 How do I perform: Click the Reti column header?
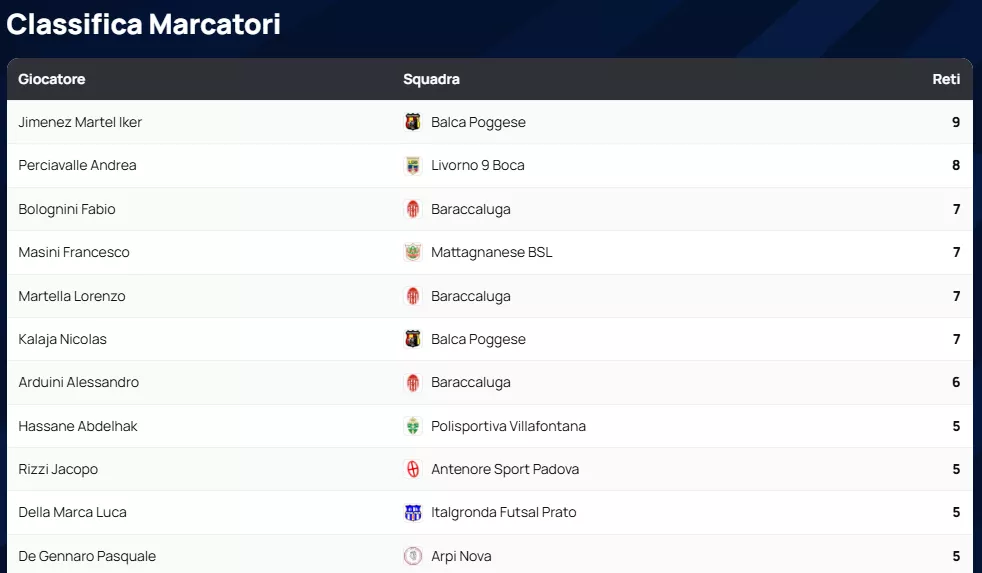946,79
